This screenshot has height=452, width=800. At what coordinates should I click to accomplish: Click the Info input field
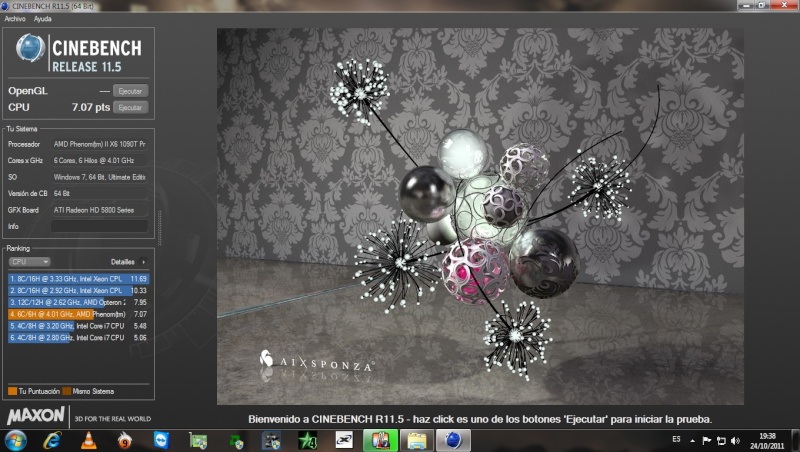coord(99,226)
